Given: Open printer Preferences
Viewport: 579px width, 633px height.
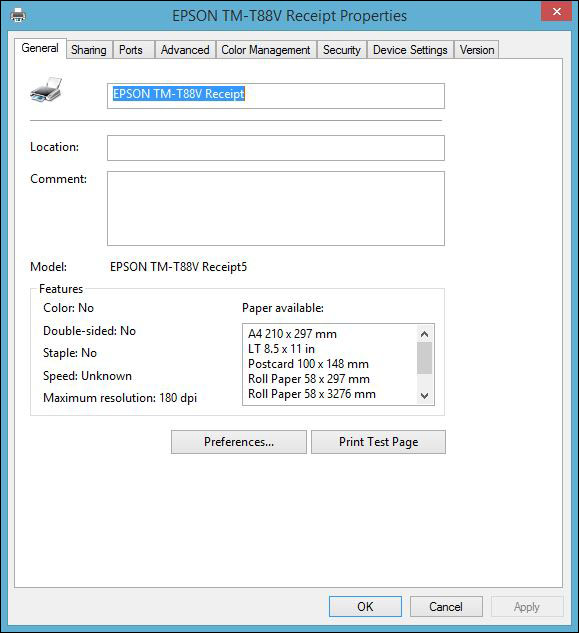Looking at the screenshot, I should click(x=239, y=442).
